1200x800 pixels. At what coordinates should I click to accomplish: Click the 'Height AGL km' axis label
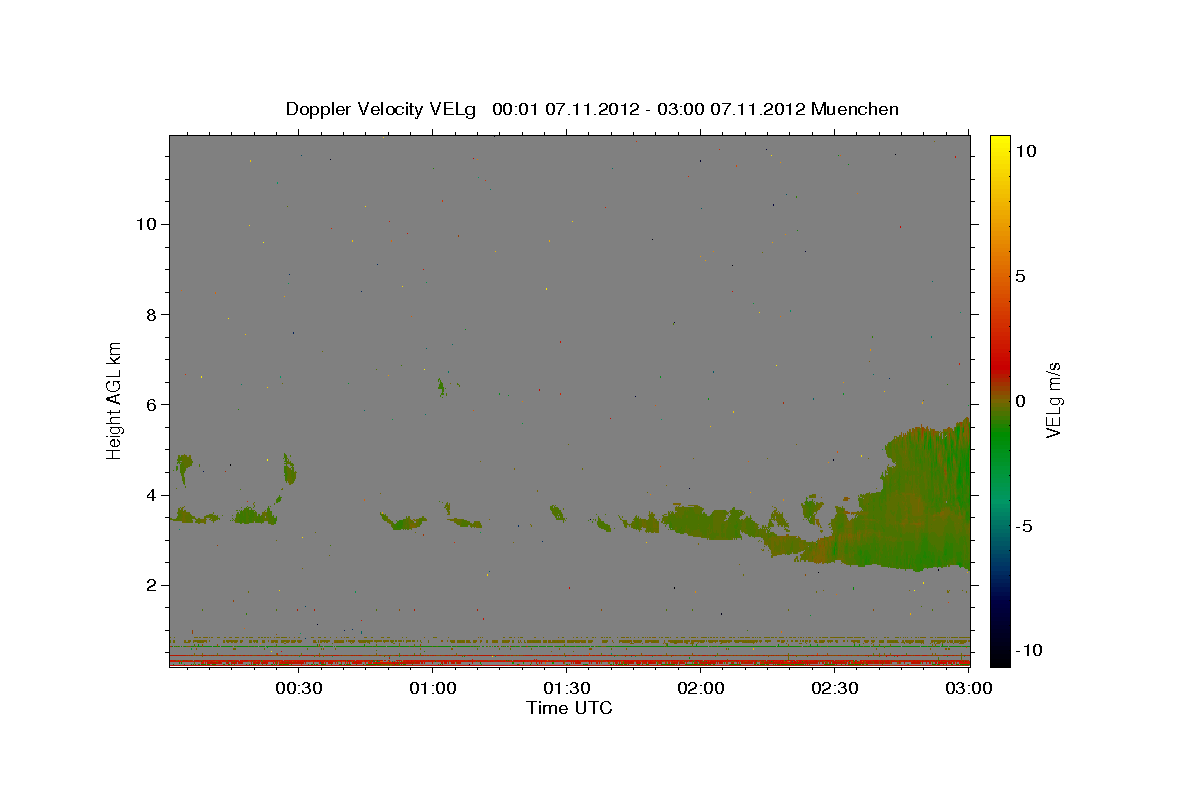pyautogui.click(x=115, y=400)
